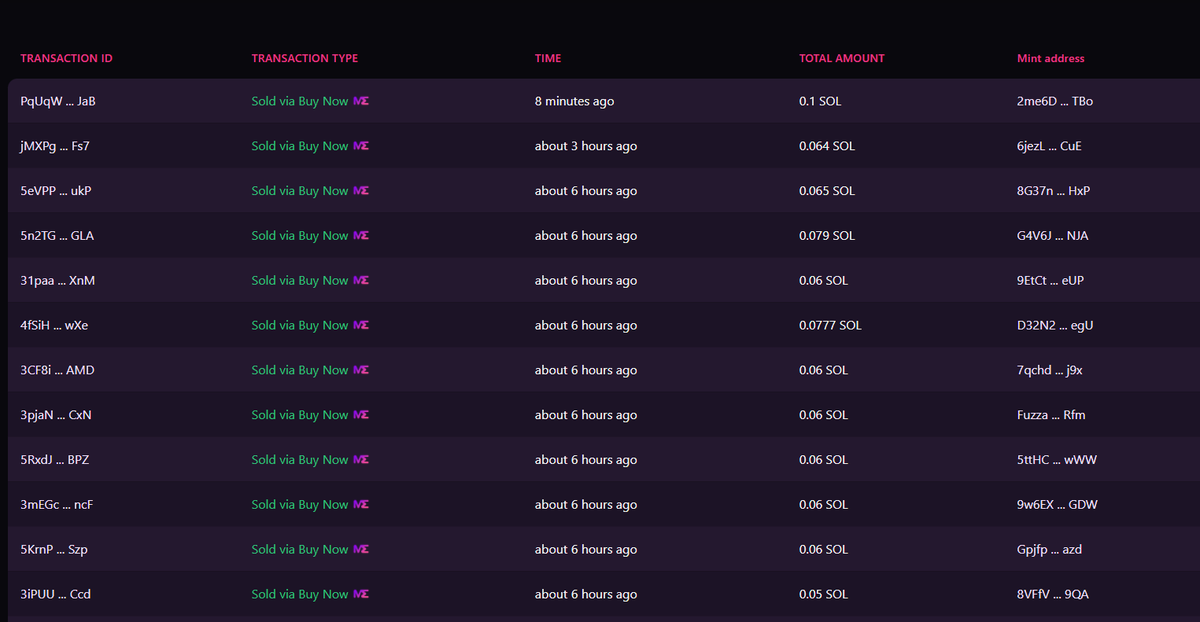Click the Magic Eden icon in 3iPUU row

[361, 594]
